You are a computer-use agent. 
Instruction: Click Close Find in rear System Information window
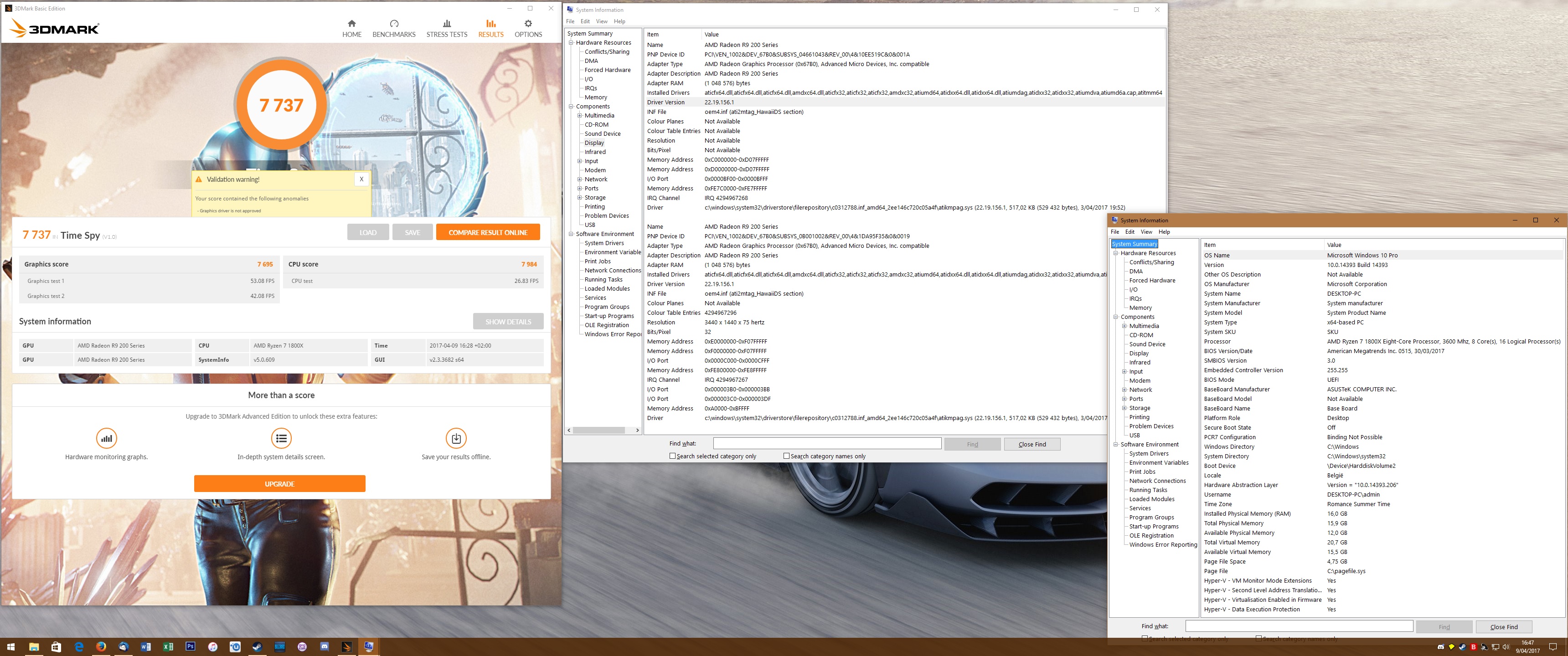[x=1032, y=444]
